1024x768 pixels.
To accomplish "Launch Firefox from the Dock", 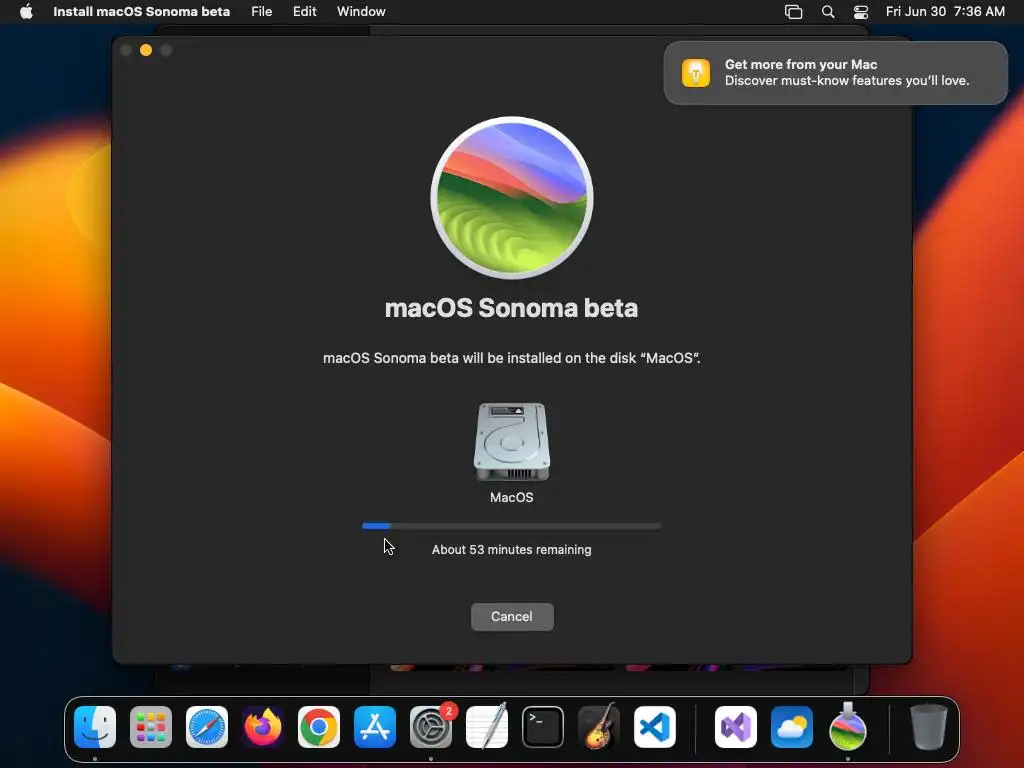I will pos(263,727).
